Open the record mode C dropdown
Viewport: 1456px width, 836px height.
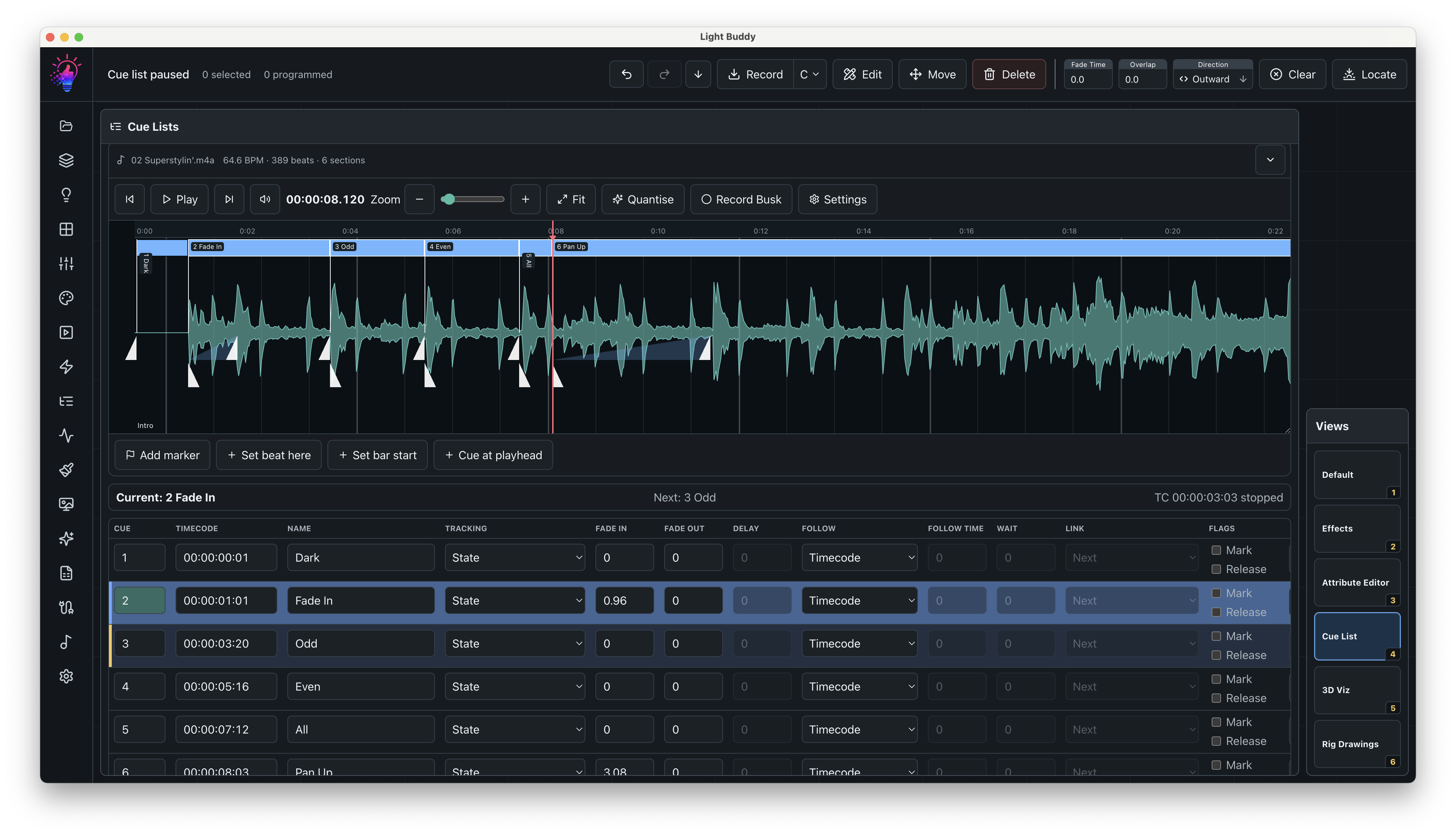pyautogui.click(x=810, y=74)
